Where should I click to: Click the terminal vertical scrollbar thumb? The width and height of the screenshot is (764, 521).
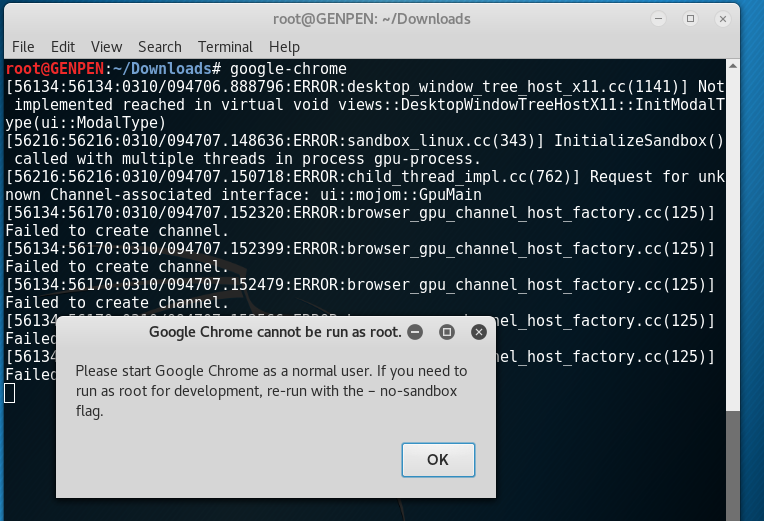(733, 465)
